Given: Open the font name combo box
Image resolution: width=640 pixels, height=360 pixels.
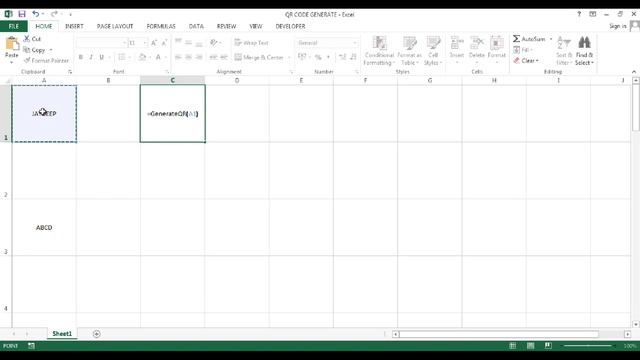Looking at the screenshot, I should pos(102,43).
